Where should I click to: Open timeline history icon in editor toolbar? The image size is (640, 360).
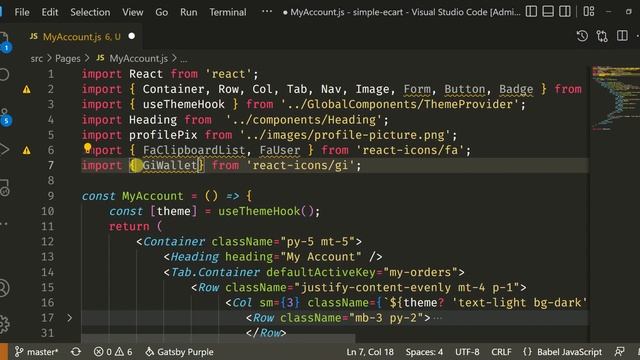pyautogui.click(x=582, y=36)
